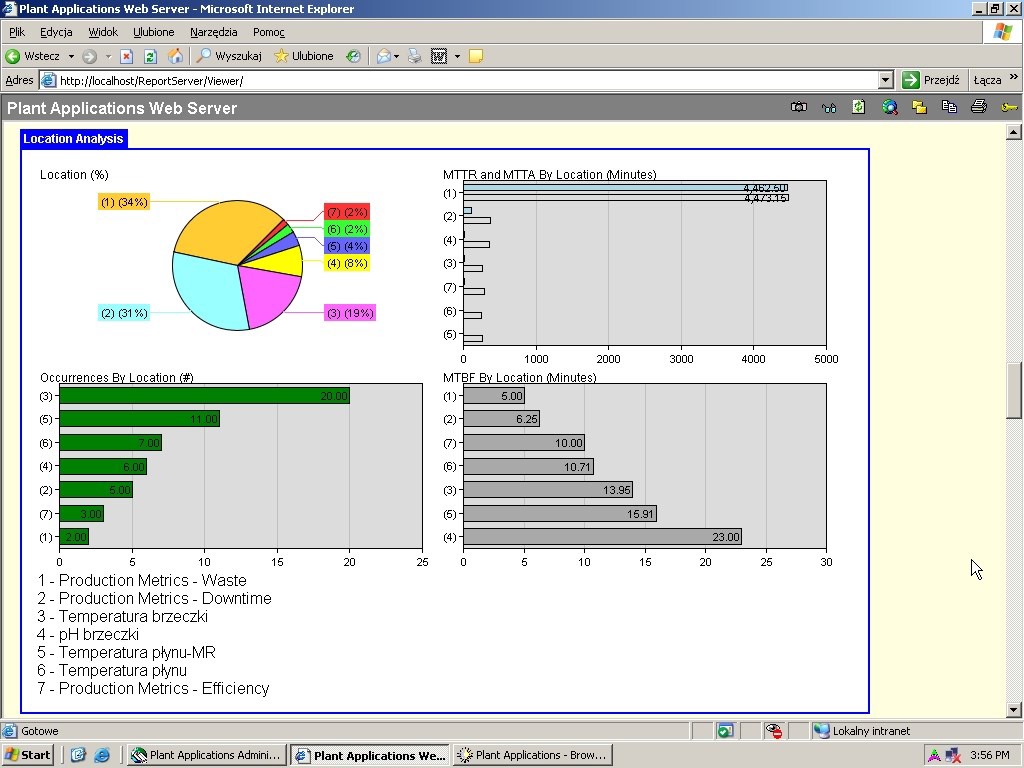Click the yellow key icon in header toolbar
Viewport: 1024px width, 768px height.
pyautogui.click(x=1009, y=108)
